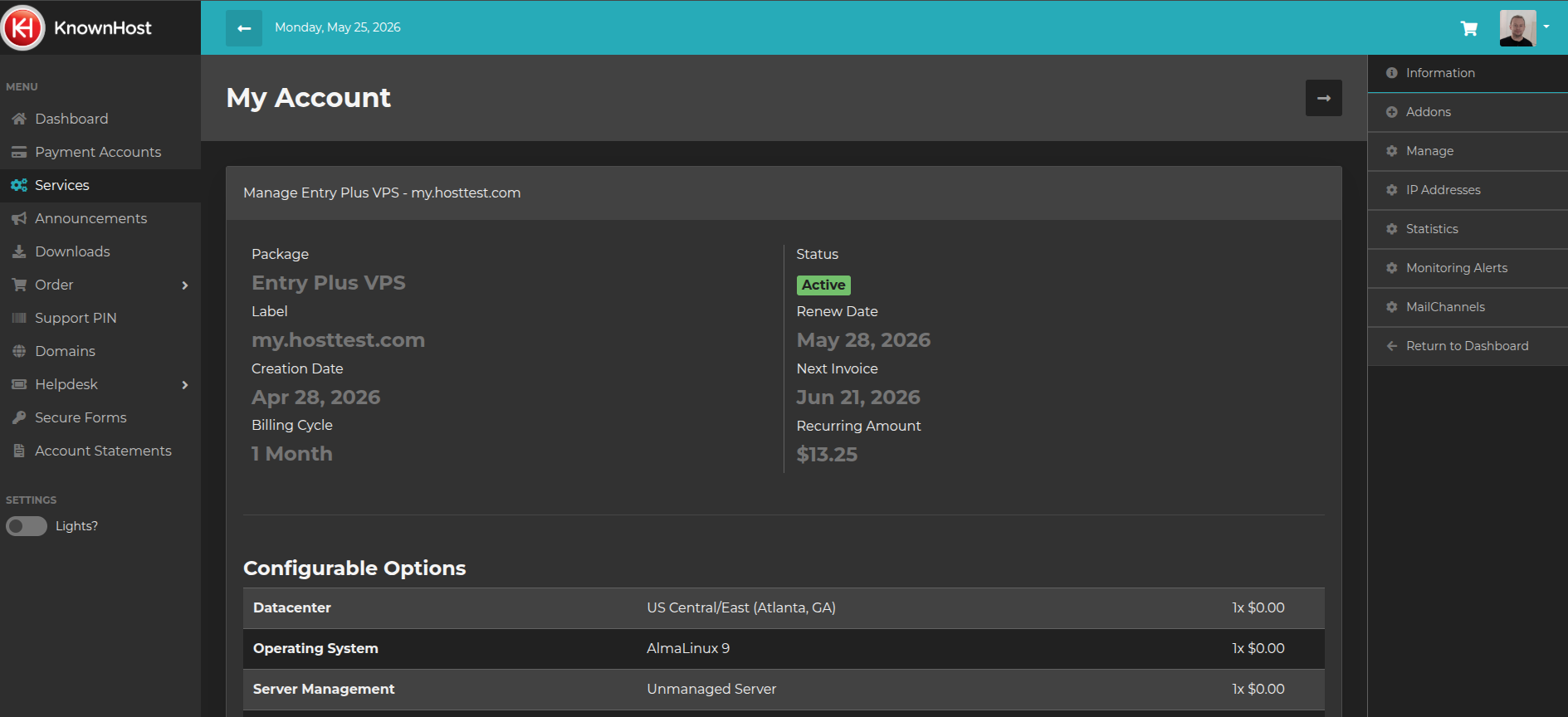1568x717 pixels.
Task: Click the $13.25 recurring amount
Action: (827, 455)
